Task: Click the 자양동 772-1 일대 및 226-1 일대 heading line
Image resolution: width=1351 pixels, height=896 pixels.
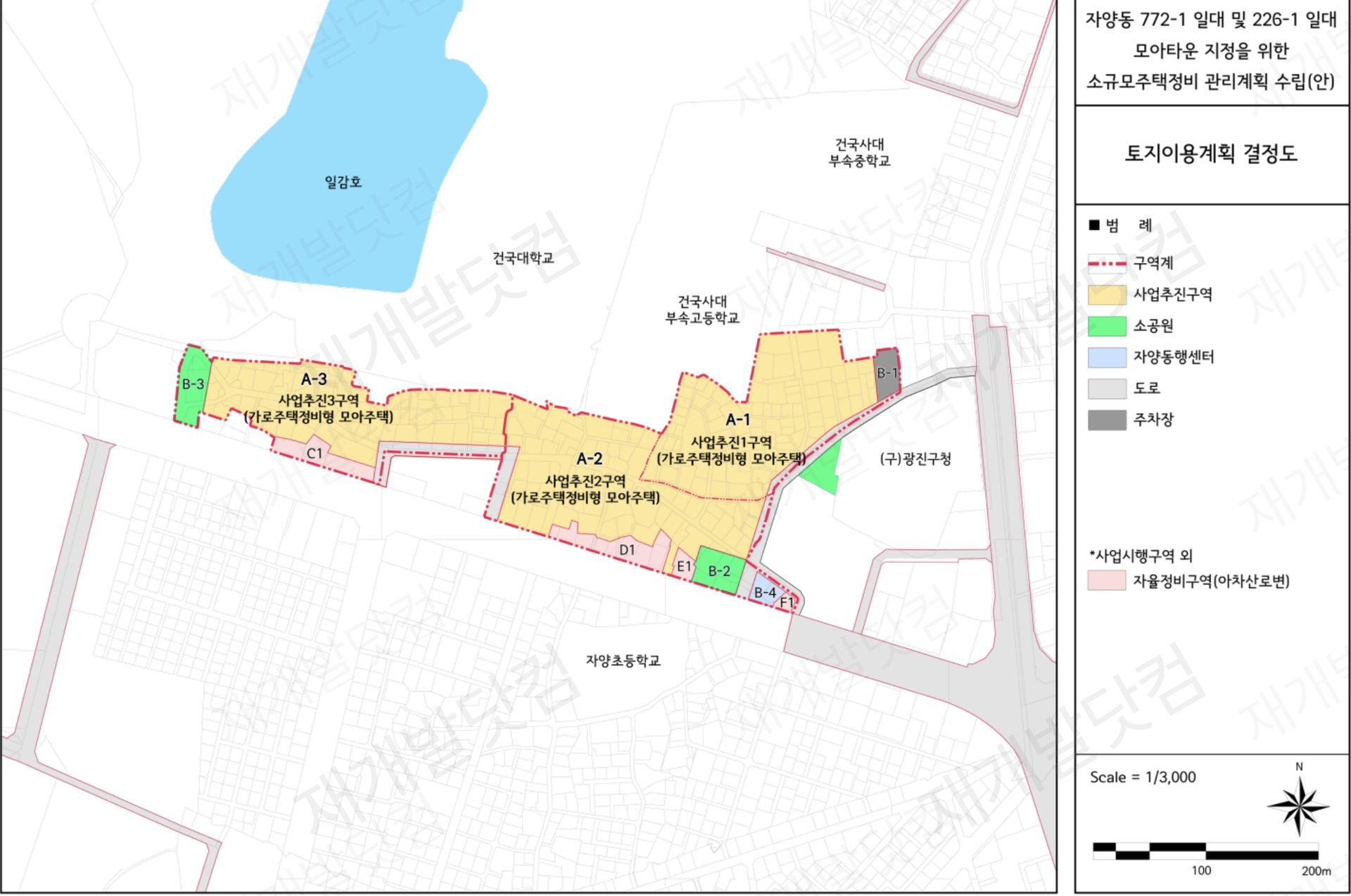Action: click(1211, 20)
